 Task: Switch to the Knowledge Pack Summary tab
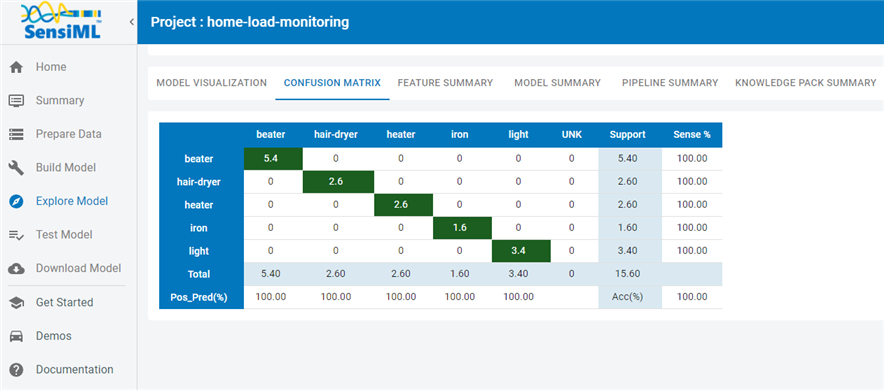click(x=806, y=83)
